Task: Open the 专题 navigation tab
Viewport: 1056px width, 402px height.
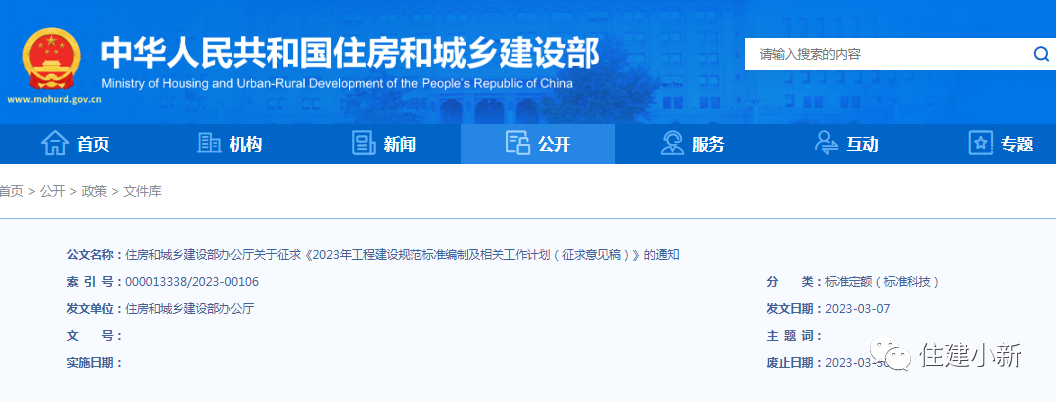Action: click(x=1000, y=143)
